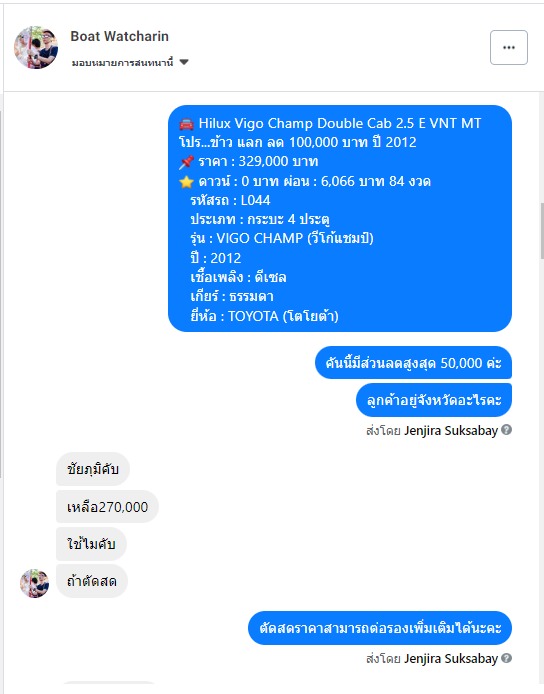Click the help icon after the bottom Jenjira Suksabay label
Image resolution: width=544 pixels, height=694 pixels.
click(x=507, y=658)
